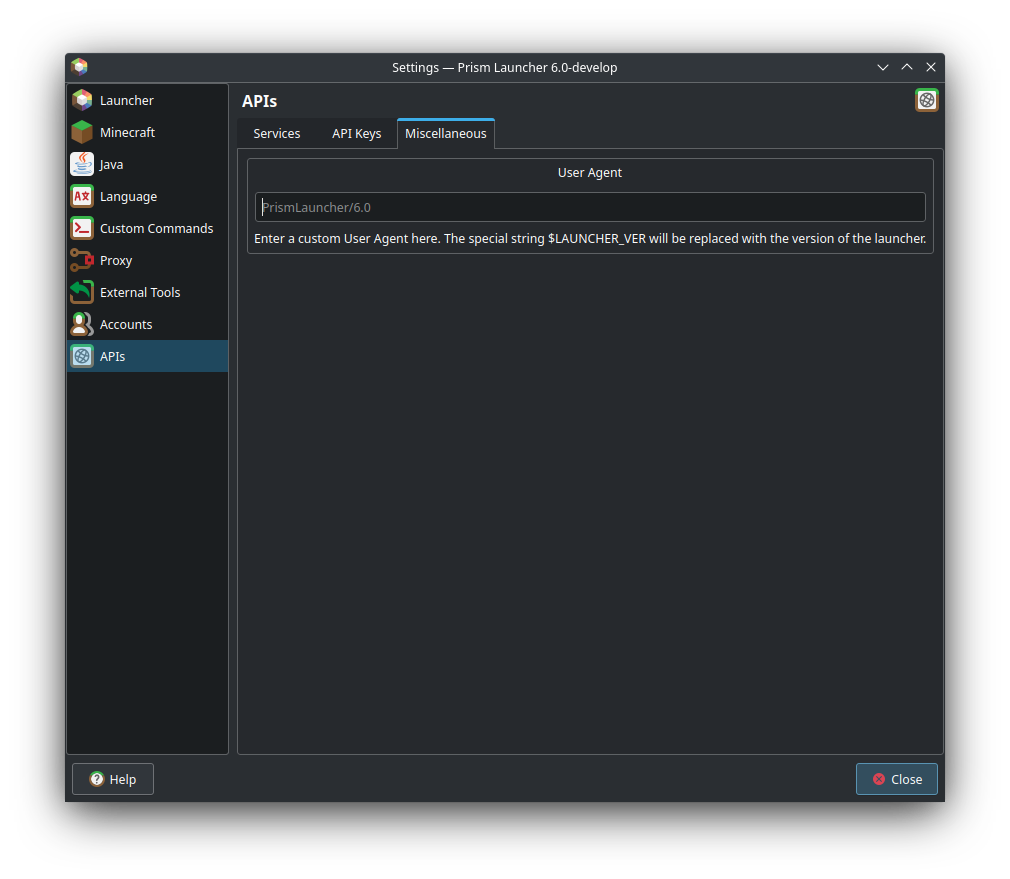1010x879 pixels.
Task: Maximize the Settings window
Action: [907, 67]
